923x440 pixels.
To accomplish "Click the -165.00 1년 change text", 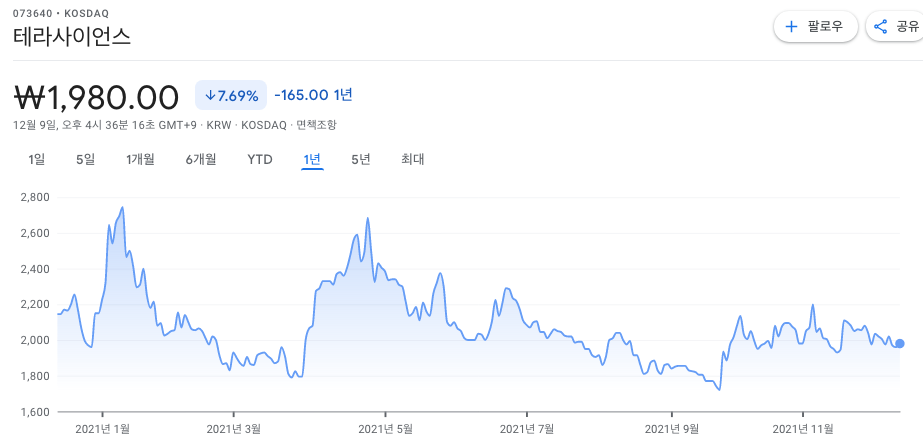I will click(313, 95).
